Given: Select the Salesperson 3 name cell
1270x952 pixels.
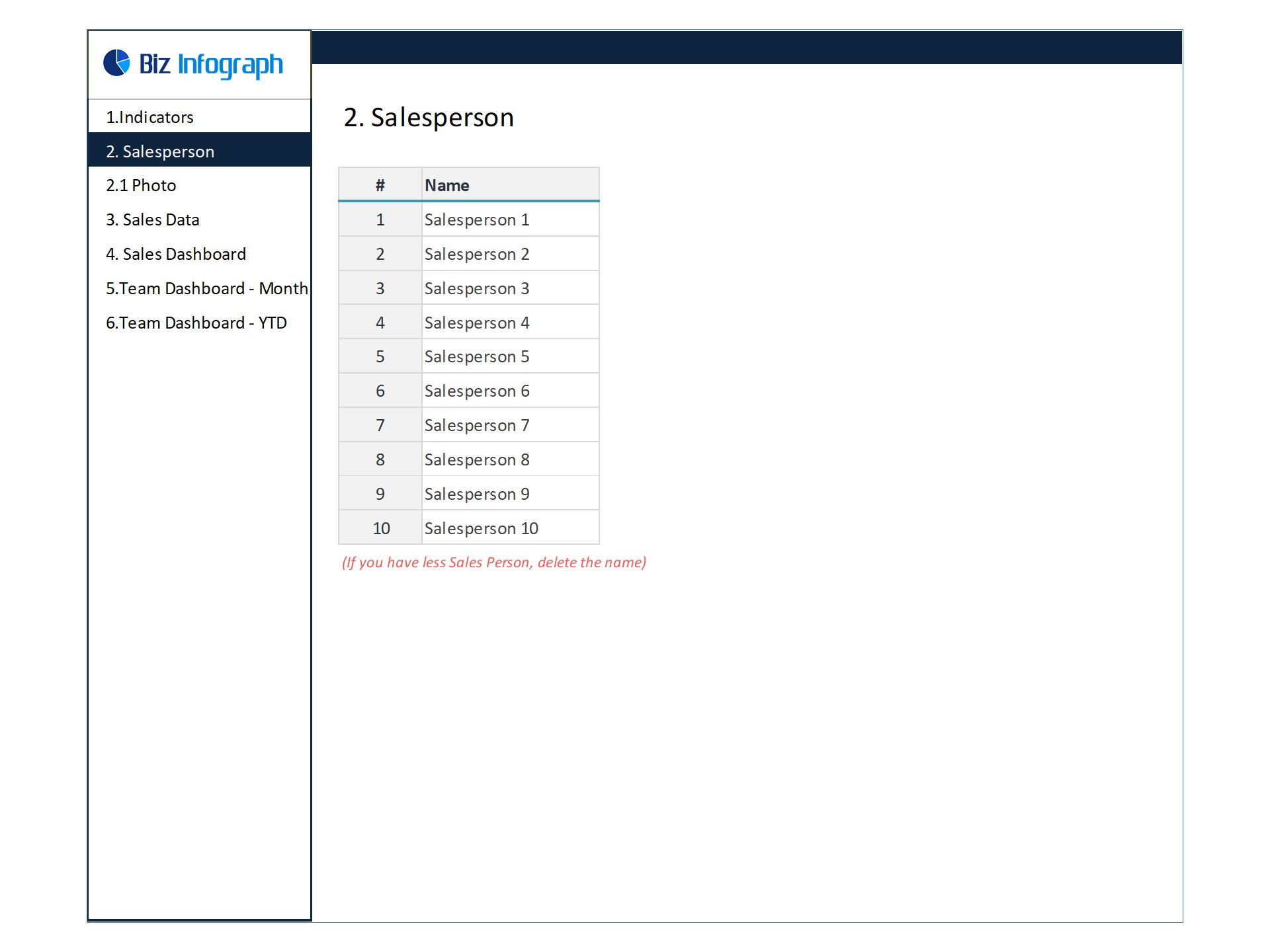Looking at the screenshot, I should (511, 288).
